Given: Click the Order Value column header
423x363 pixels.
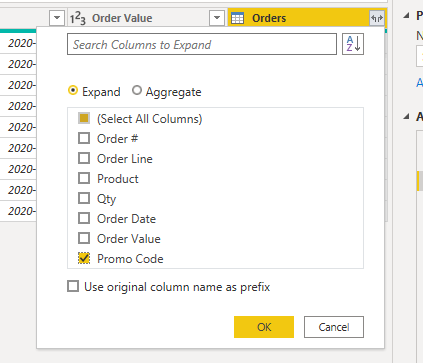Looking at the screenshot, I should (x=147, y=18).
